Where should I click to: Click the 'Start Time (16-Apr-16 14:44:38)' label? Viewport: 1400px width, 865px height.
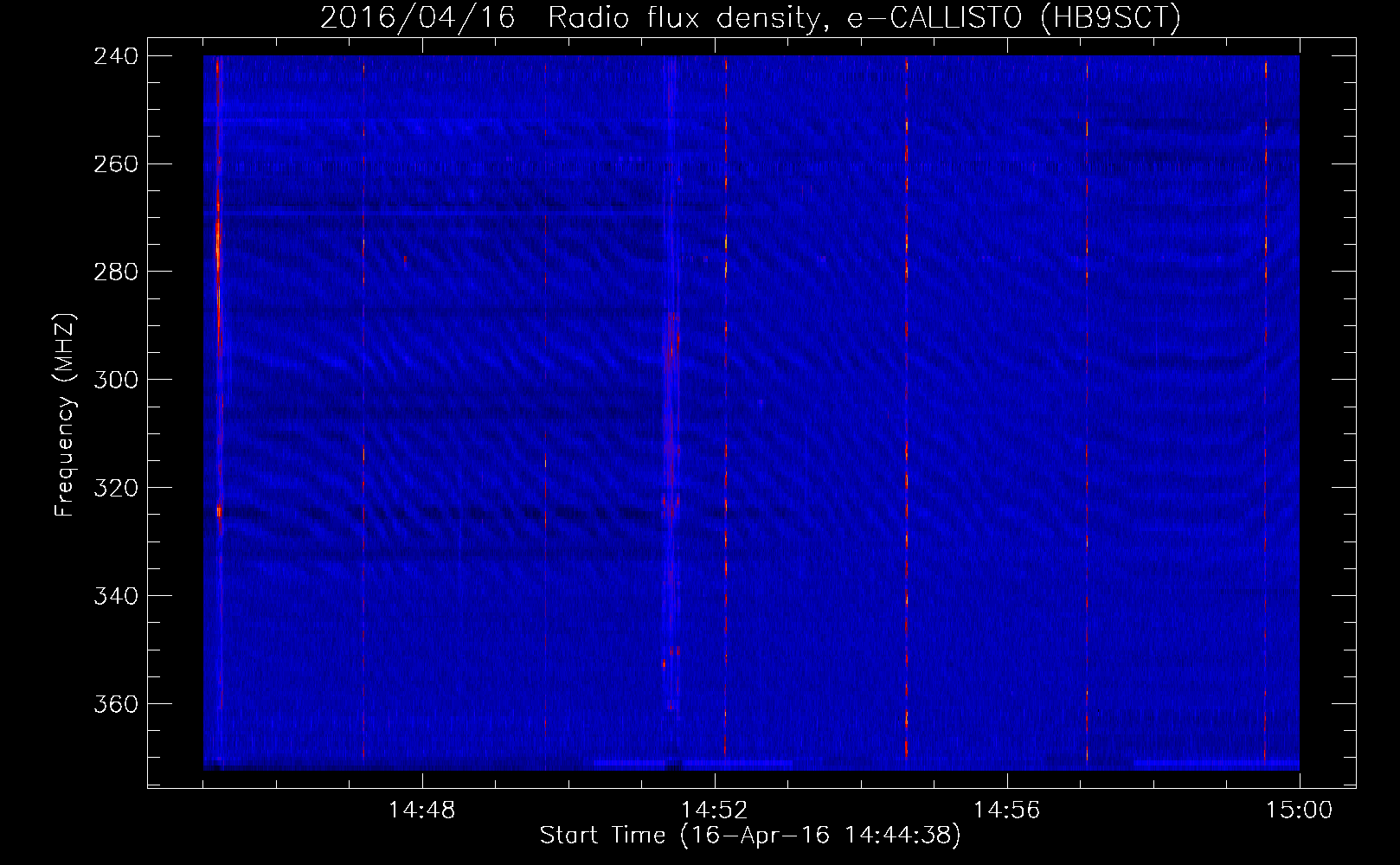[x=750, y=836]
